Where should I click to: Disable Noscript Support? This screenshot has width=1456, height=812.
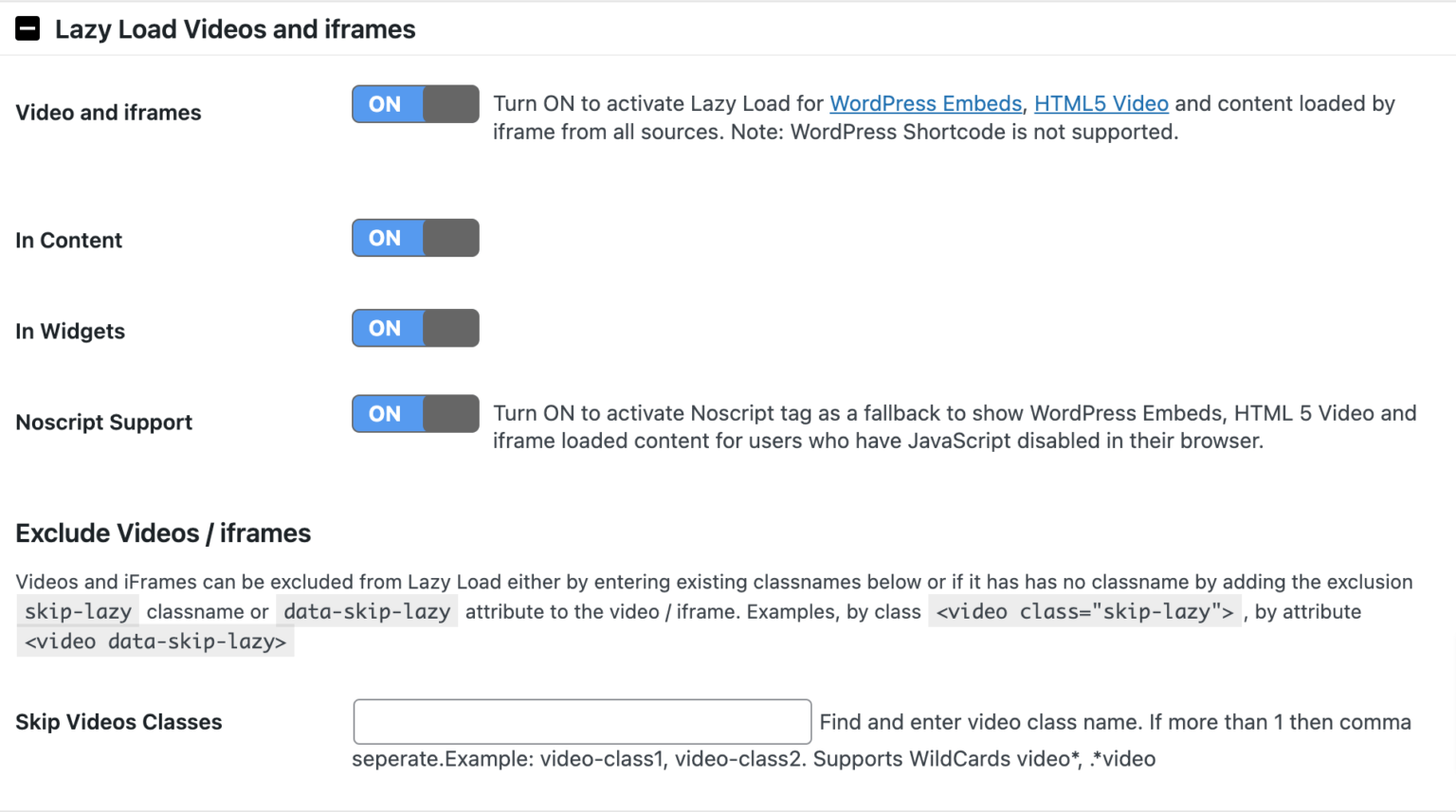414,413
